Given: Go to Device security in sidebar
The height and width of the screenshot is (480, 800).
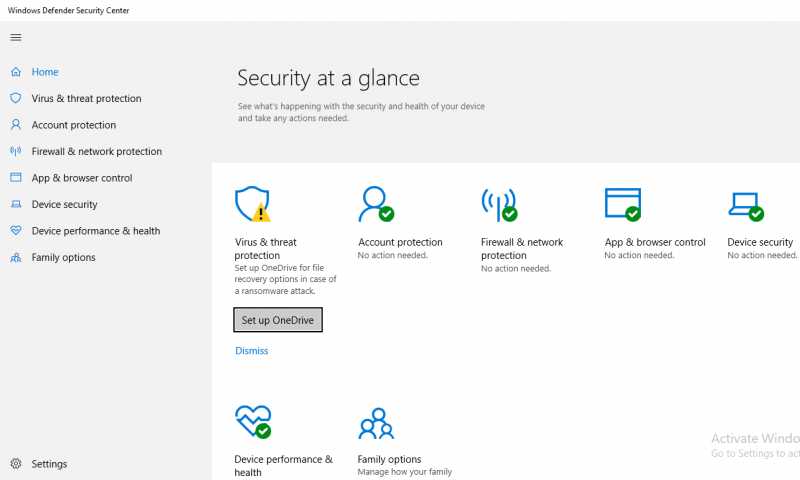Looking at the screenshot, I should pos(64,205).
